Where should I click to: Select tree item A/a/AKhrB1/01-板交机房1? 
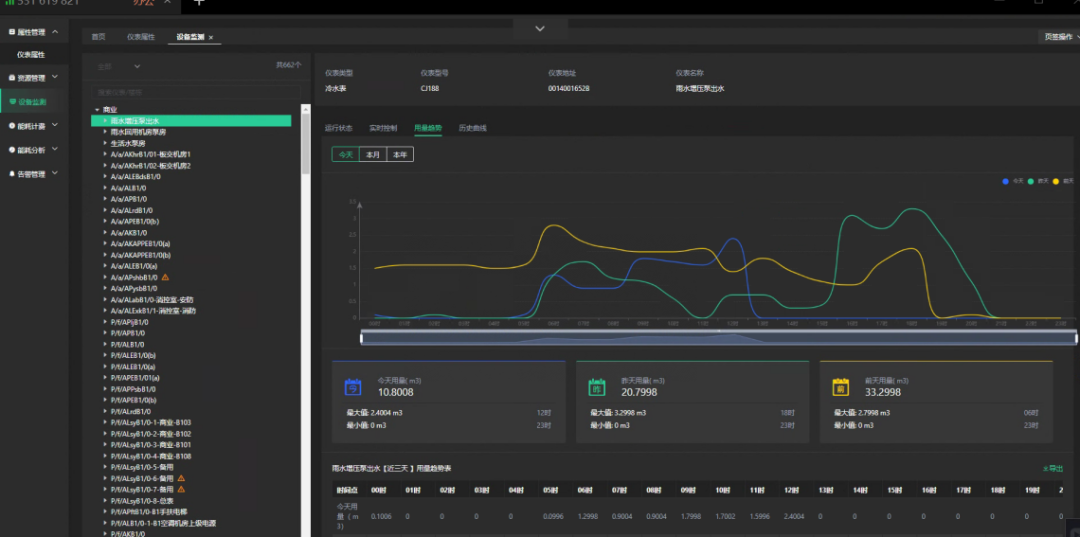[x=150, y=154]
